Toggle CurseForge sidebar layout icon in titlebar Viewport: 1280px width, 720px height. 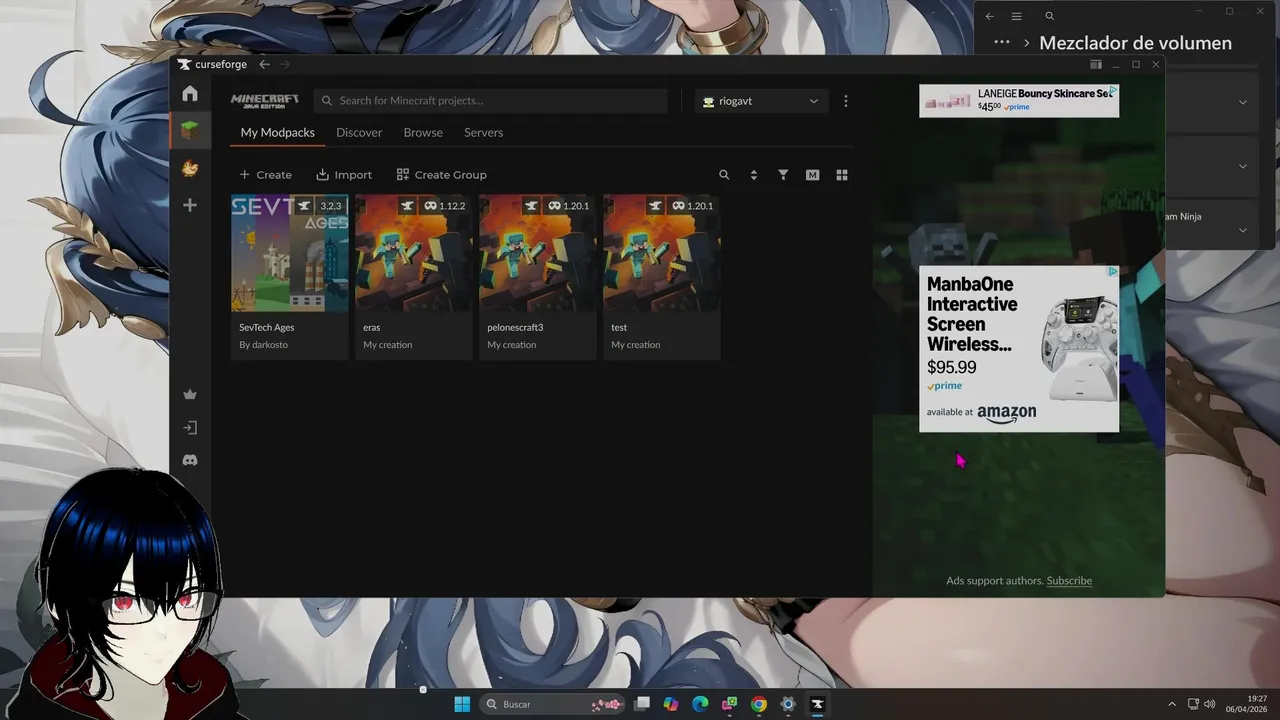(1095, 64)
